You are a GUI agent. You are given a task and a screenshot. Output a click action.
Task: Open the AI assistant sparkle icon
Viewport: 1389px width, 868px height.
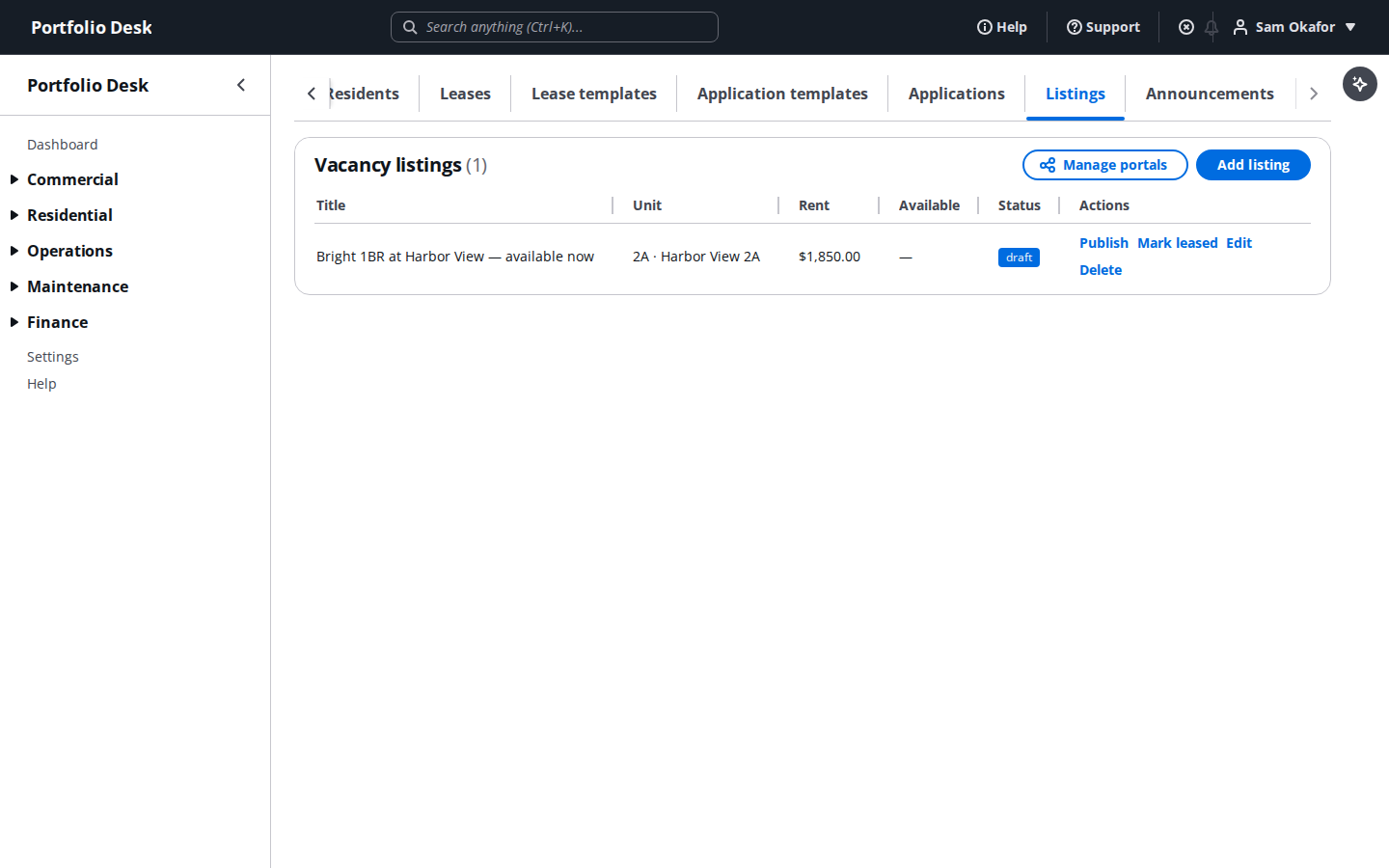click(1359, 84)
